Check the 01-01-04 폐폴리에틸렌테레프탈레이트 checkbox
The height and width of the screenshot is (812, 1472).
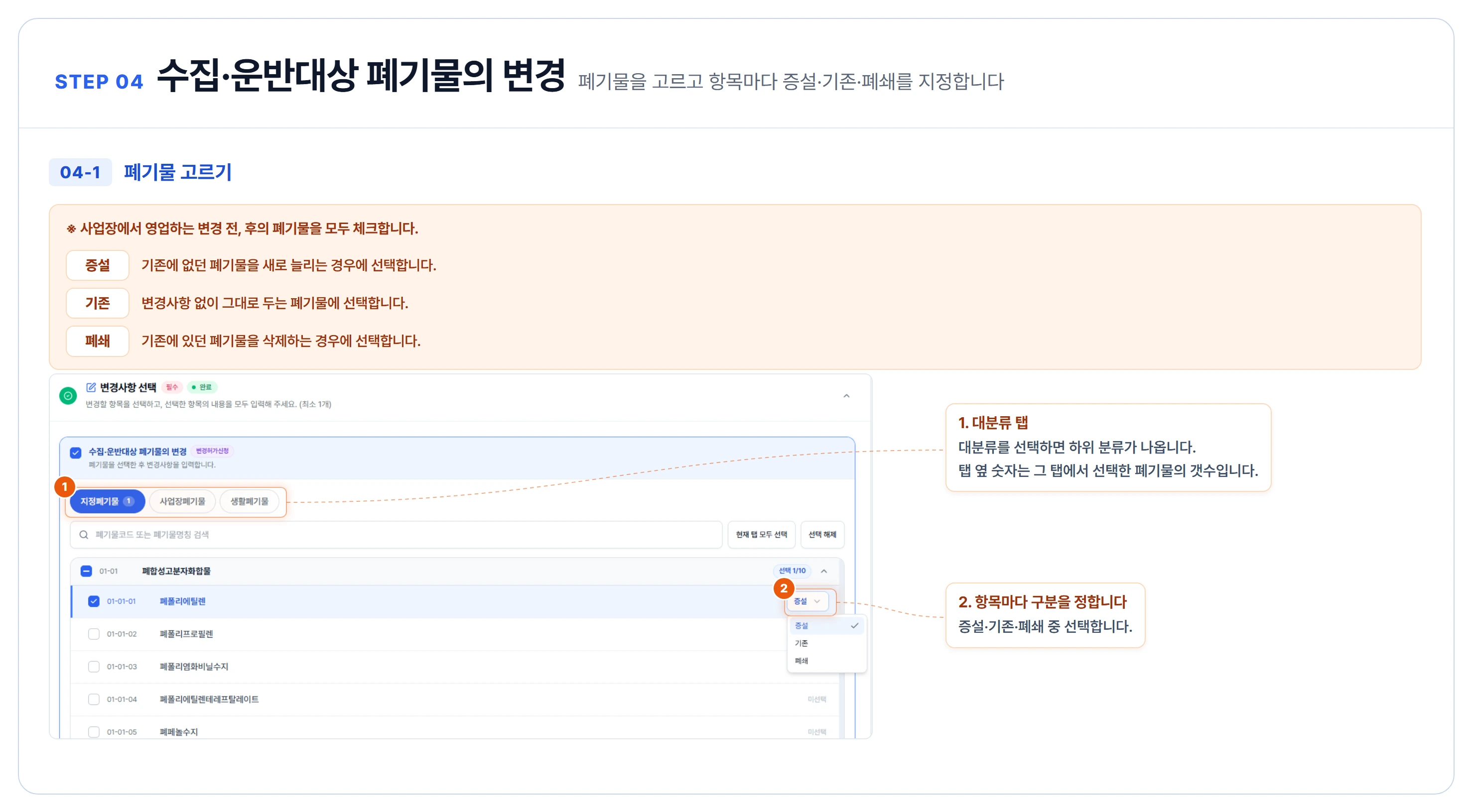94,699
